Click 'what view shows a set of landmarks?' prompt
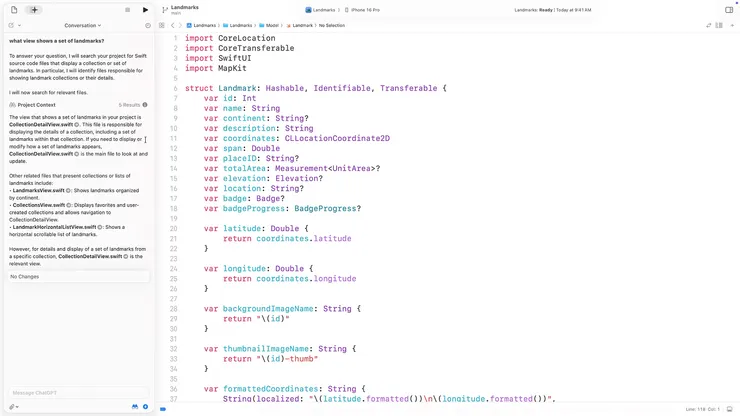 (57, 41)
